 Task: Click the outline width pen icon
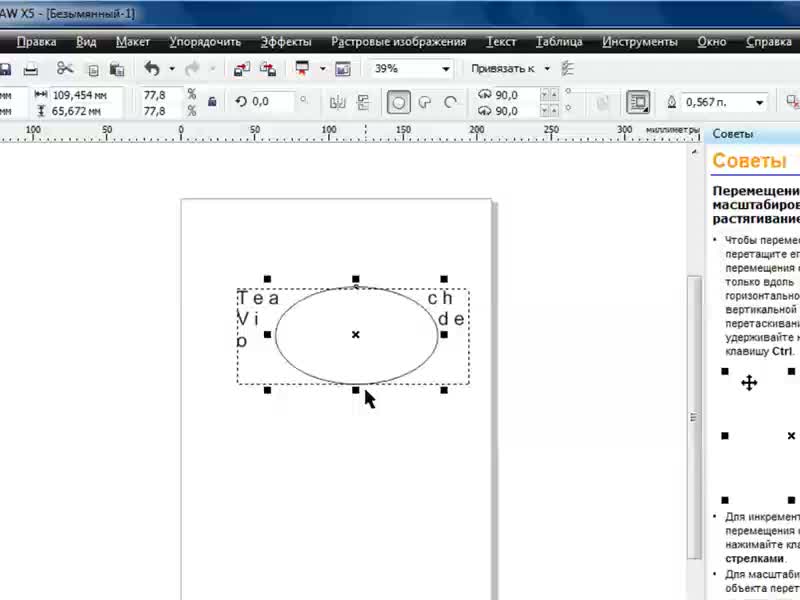pyautogui.click(x=672, y=103)
